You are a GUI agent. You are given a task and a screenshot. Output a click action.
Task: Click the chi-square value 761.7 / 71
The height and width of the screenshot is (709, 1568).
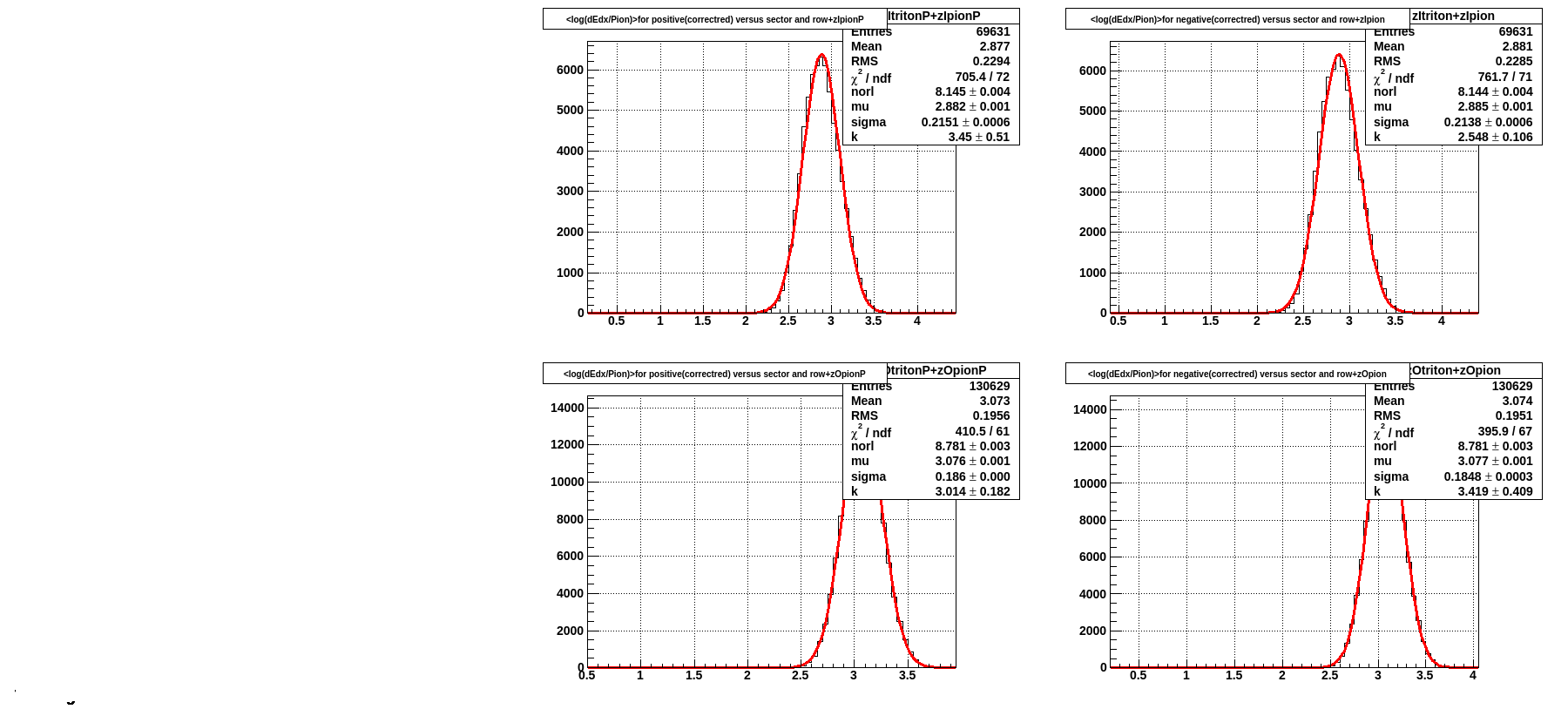tap(1505, 77)
